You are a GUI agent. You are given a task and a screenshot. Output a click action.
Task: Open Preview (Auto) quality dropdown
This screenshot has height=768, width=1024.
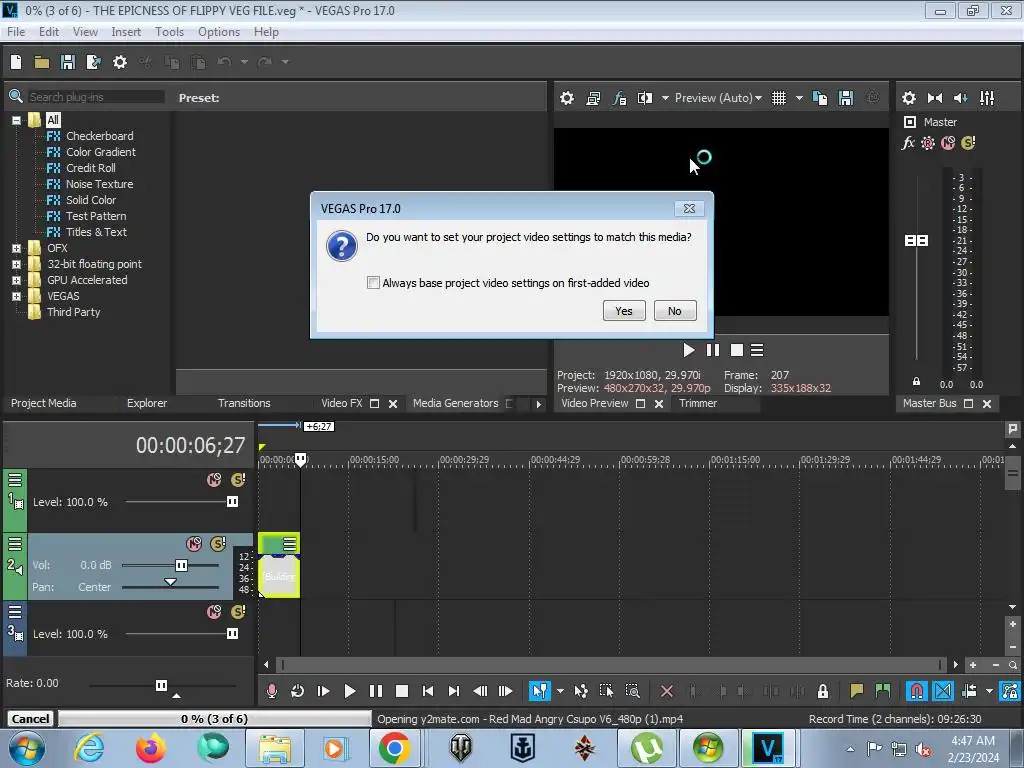point(718,98)
